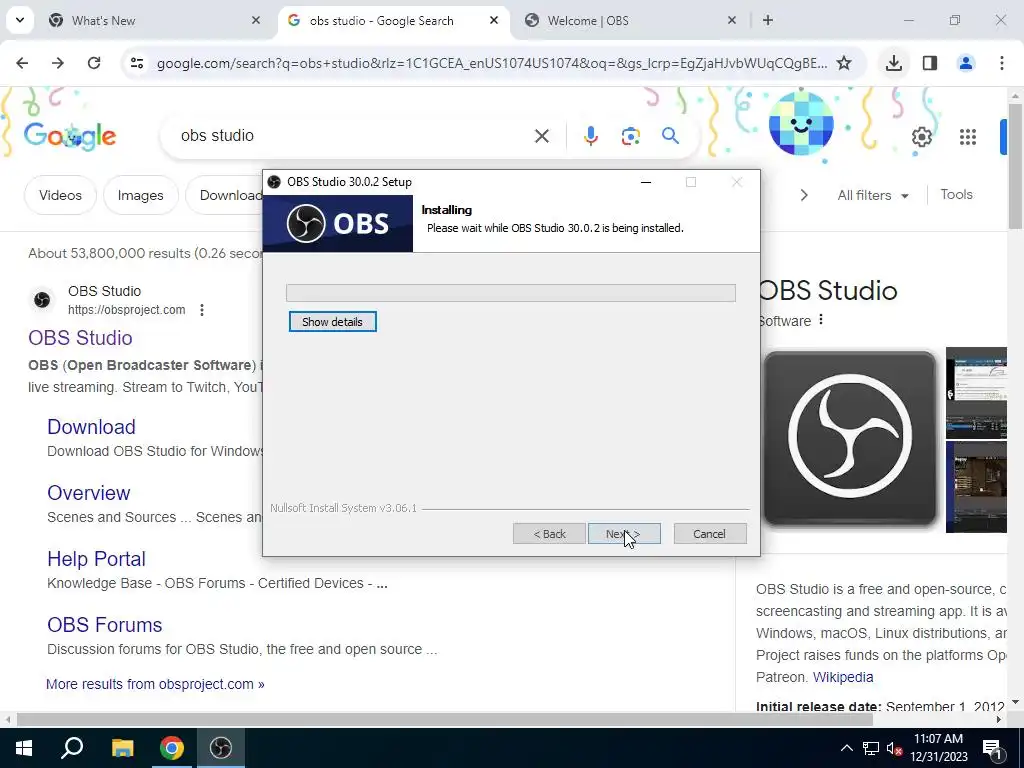Switch to the What's New tab

pyautogui.click(x=155, y=20)
